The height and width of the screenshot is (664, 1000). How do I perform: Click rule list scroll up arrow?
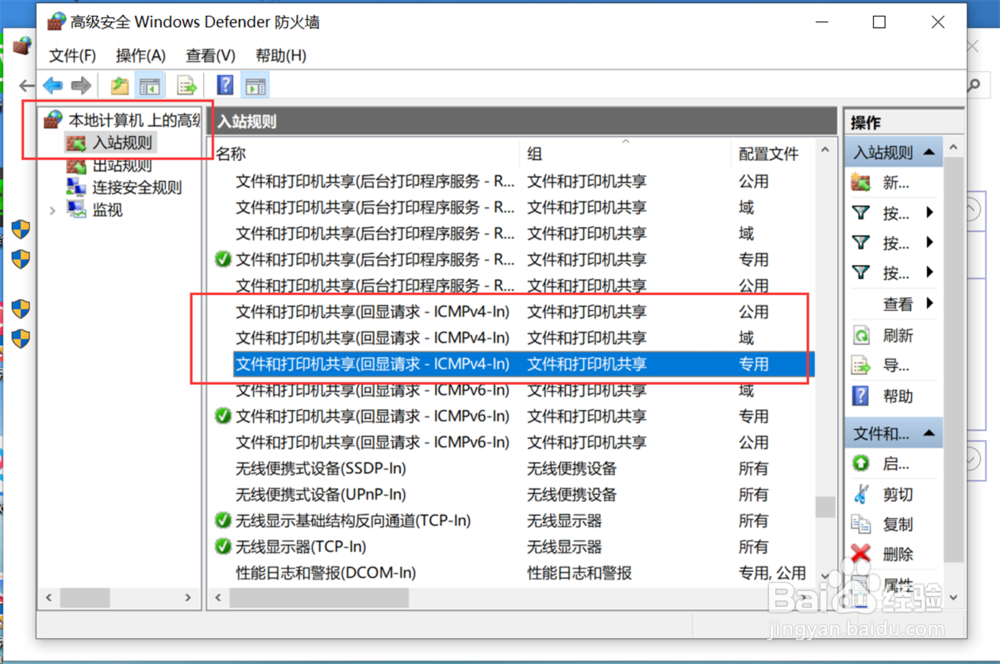825,150
